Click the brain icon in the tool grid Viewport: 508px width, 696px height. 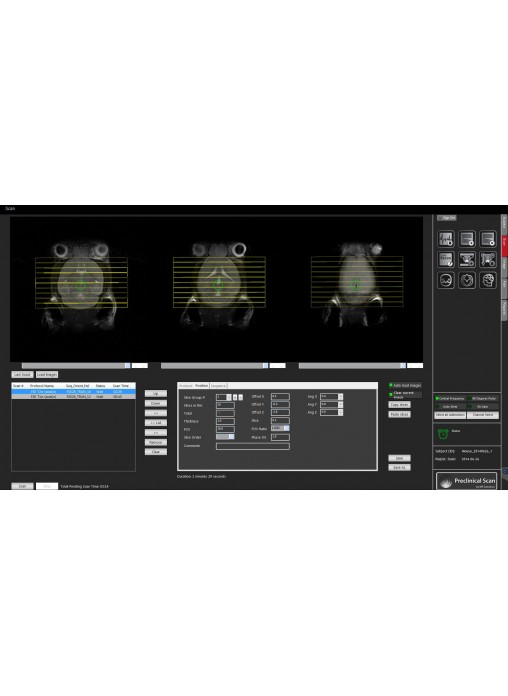tap(488, 281)
